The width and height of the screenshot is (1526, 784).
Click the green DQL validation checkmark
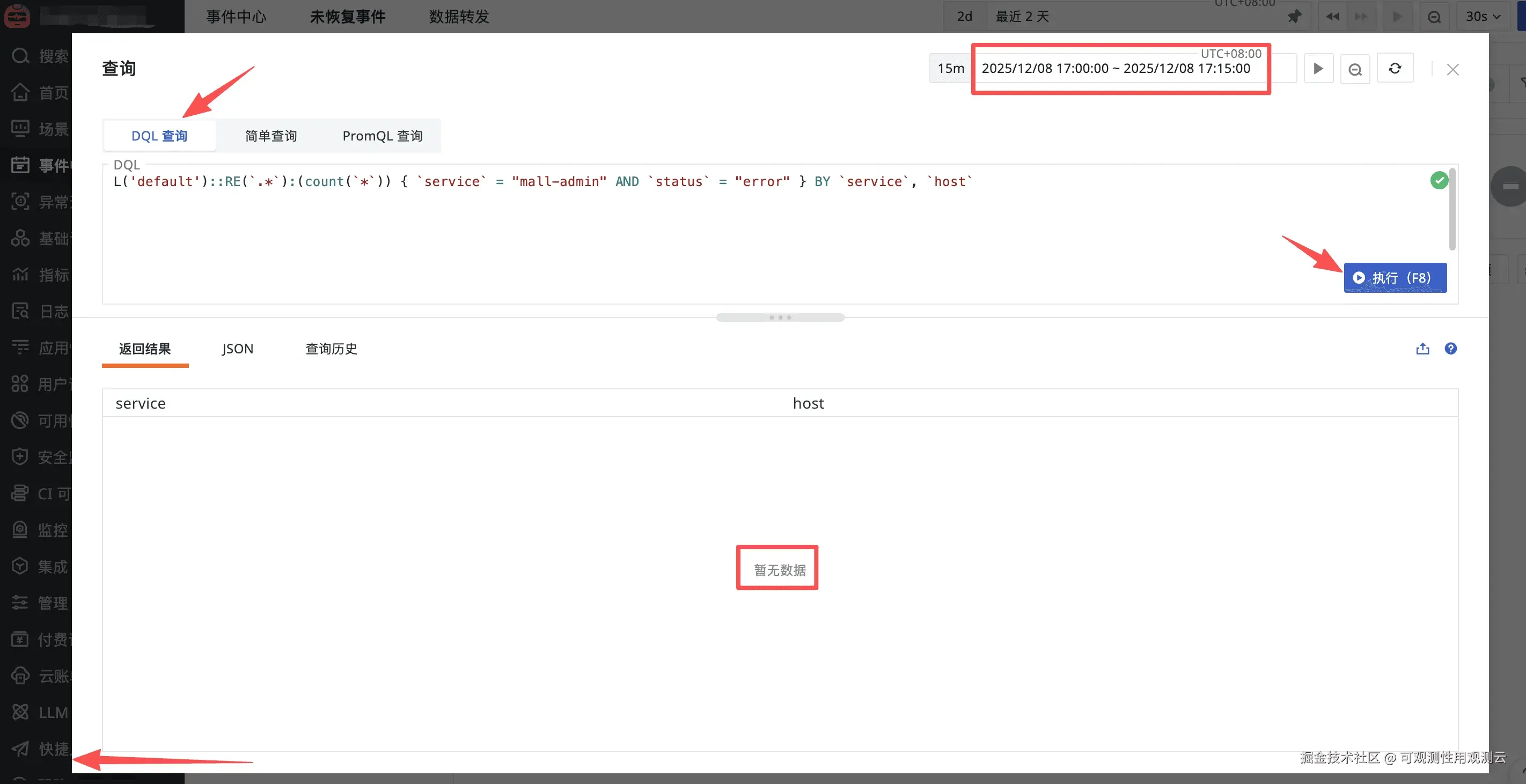tap(1439, 180)
